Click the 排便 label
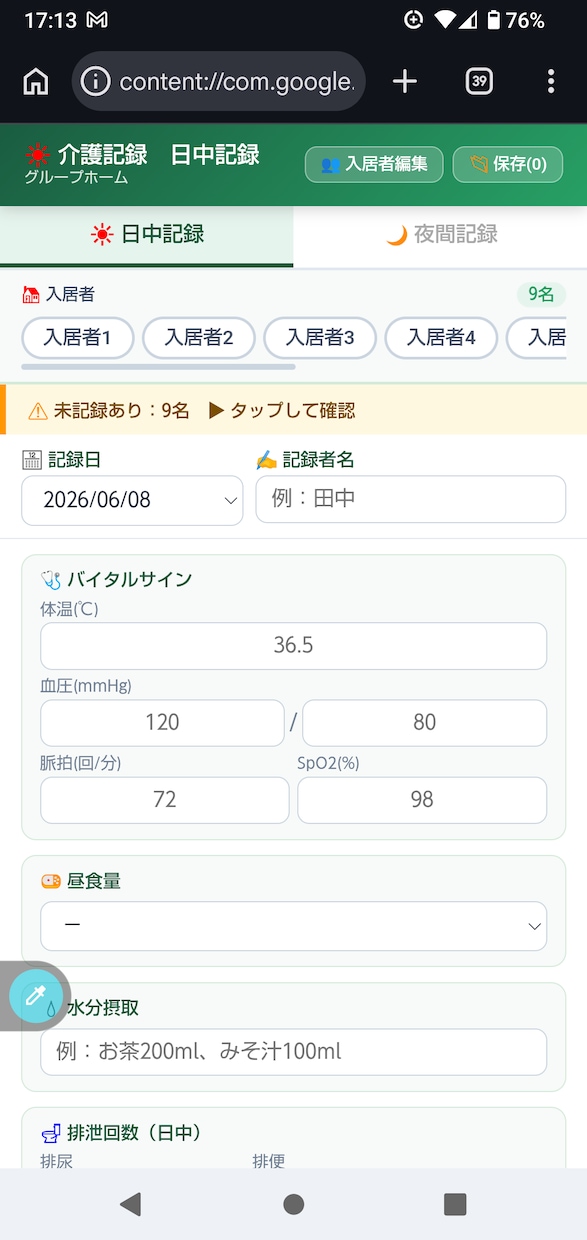Viewport: 587px width, 1240px height. pos(269,1161)
